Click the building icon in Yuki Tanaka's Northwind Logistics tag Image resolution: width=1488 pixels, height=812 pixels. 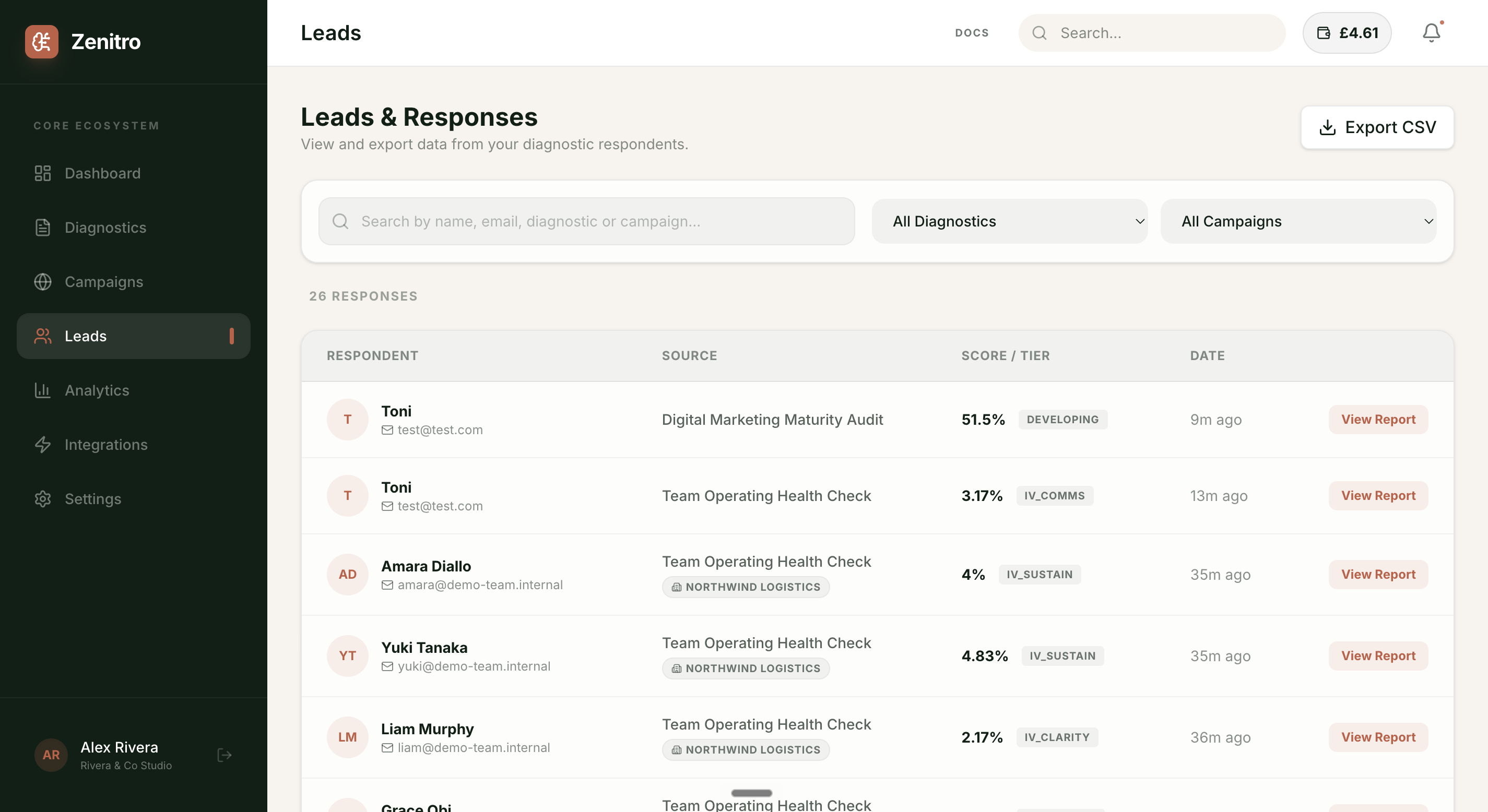pos(677,668)
